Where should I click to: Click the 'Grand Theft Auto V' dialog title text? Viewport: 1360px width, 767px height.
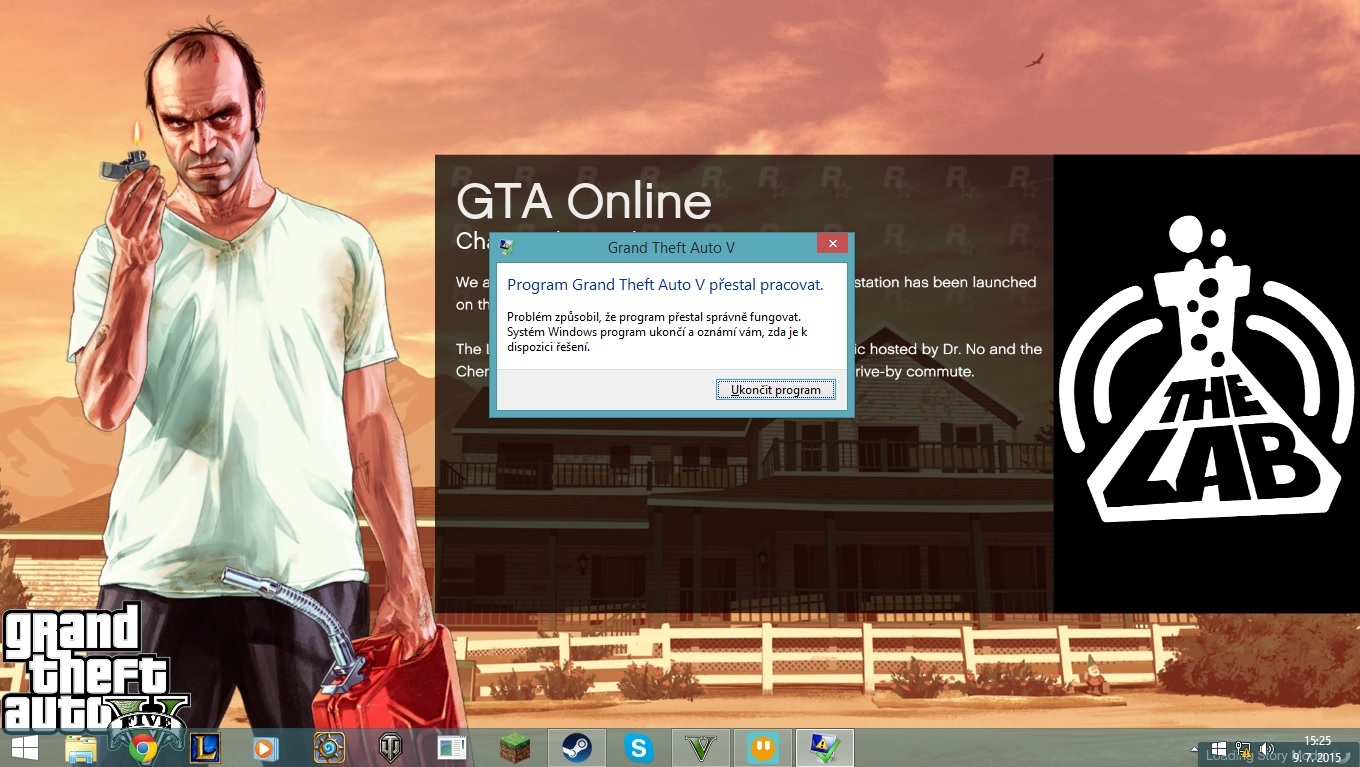pyautogui.click(x=671, y=246)
